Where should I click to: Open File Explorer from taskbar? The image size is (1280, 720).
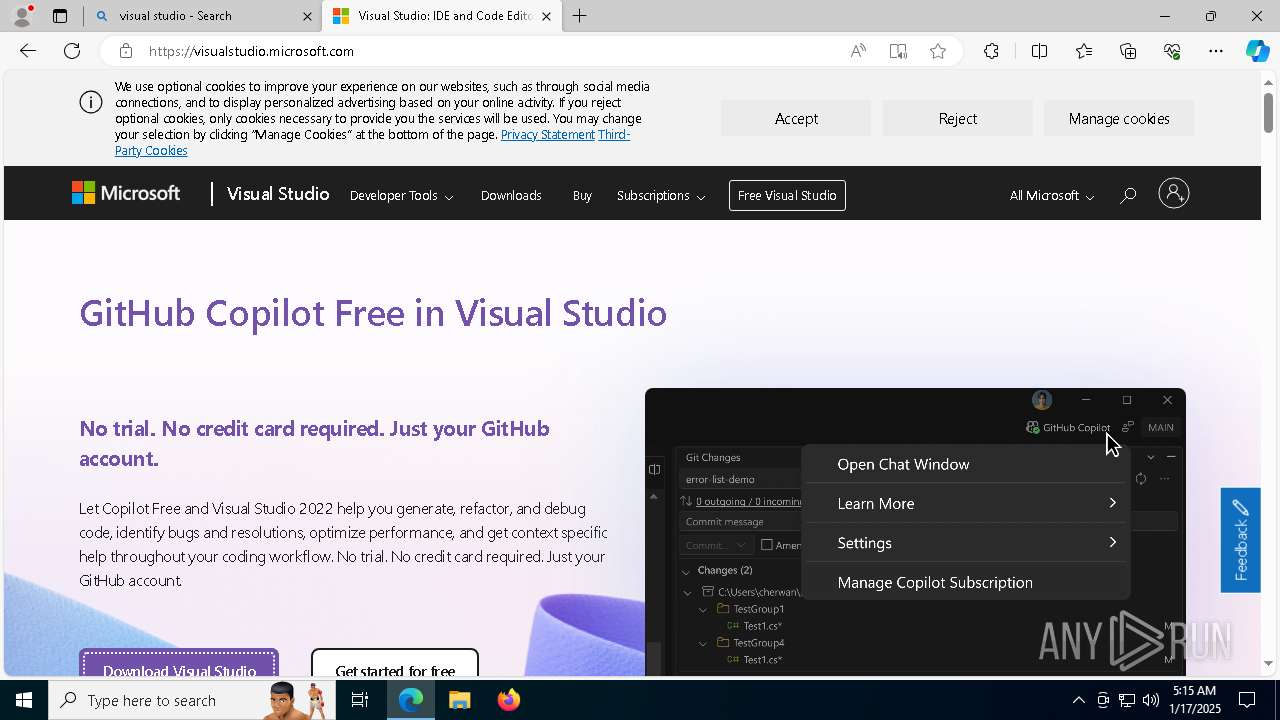[x=459, y=700]
